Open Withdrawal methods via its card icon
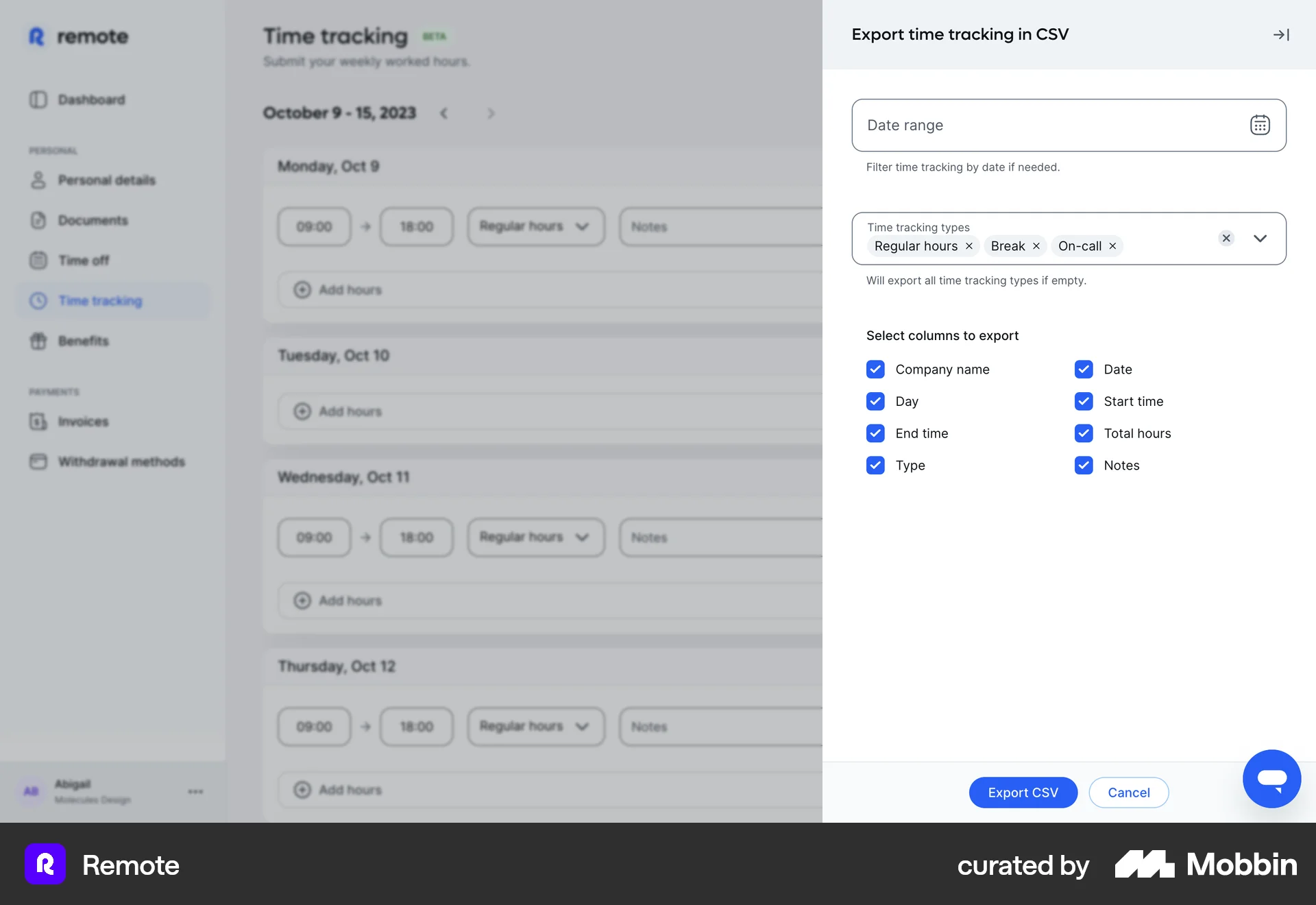This screenshot has width=1316, height=905. tap(38, 461)
